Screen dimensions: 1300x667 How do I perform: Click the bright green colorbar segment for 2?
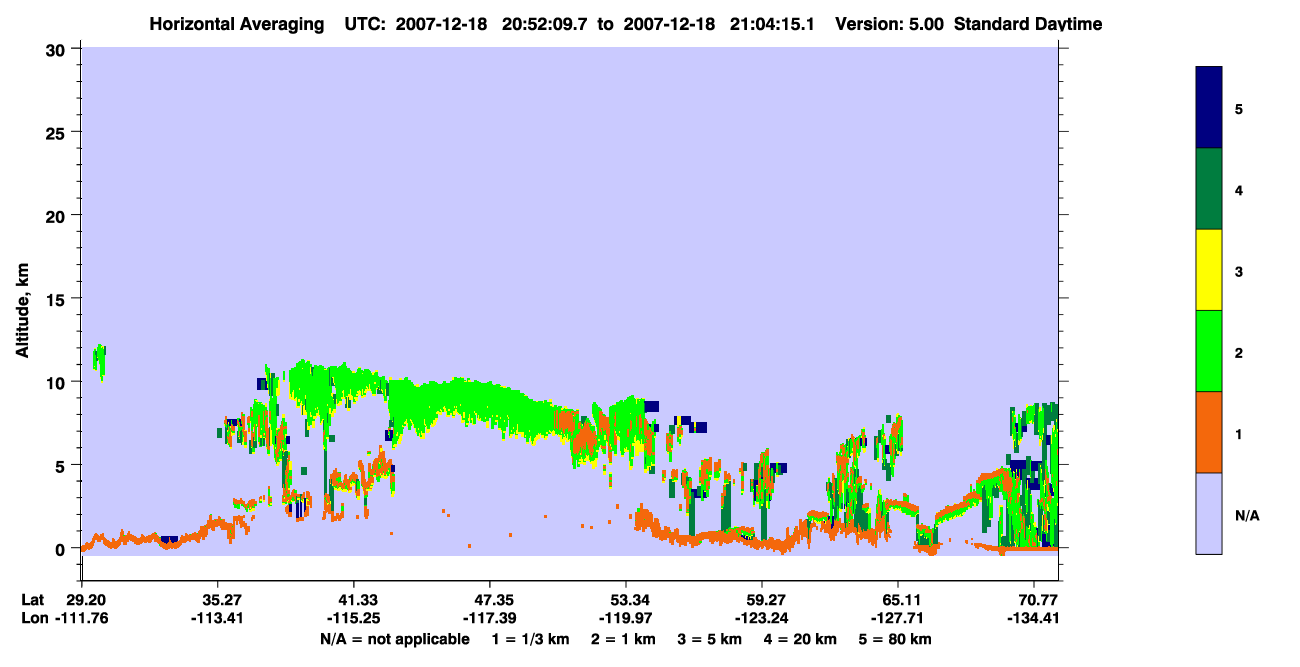1209,351
